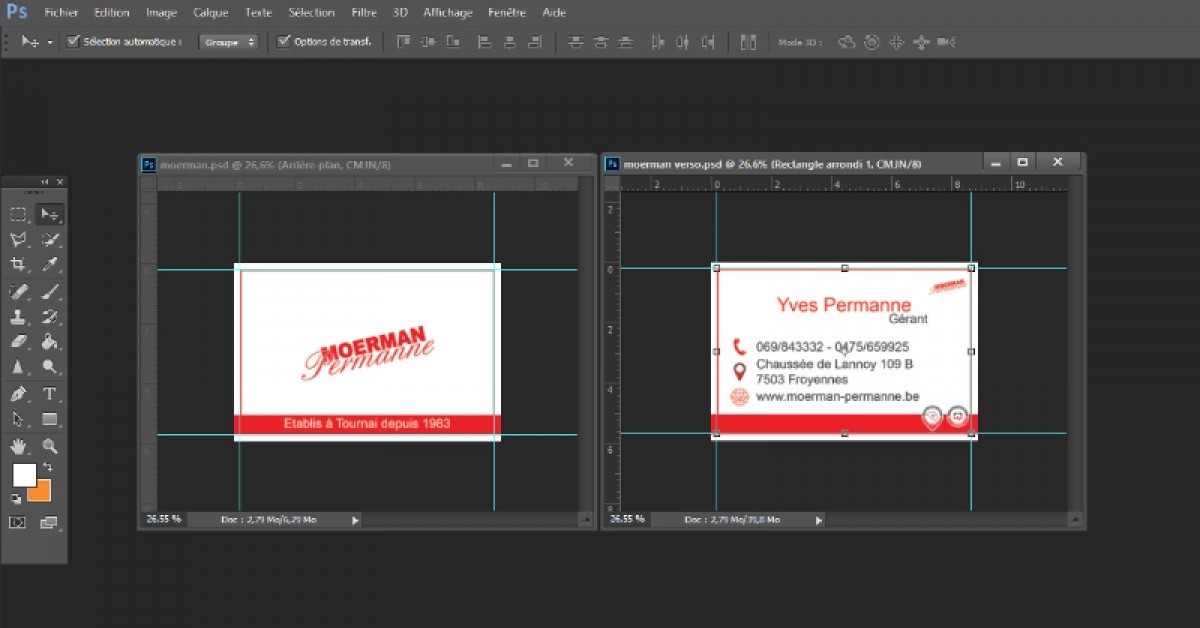Image resolution: width=1200 pixels, height=628 pixels.
Task: Open the Calque menu
Action: (x=211, y=13)
